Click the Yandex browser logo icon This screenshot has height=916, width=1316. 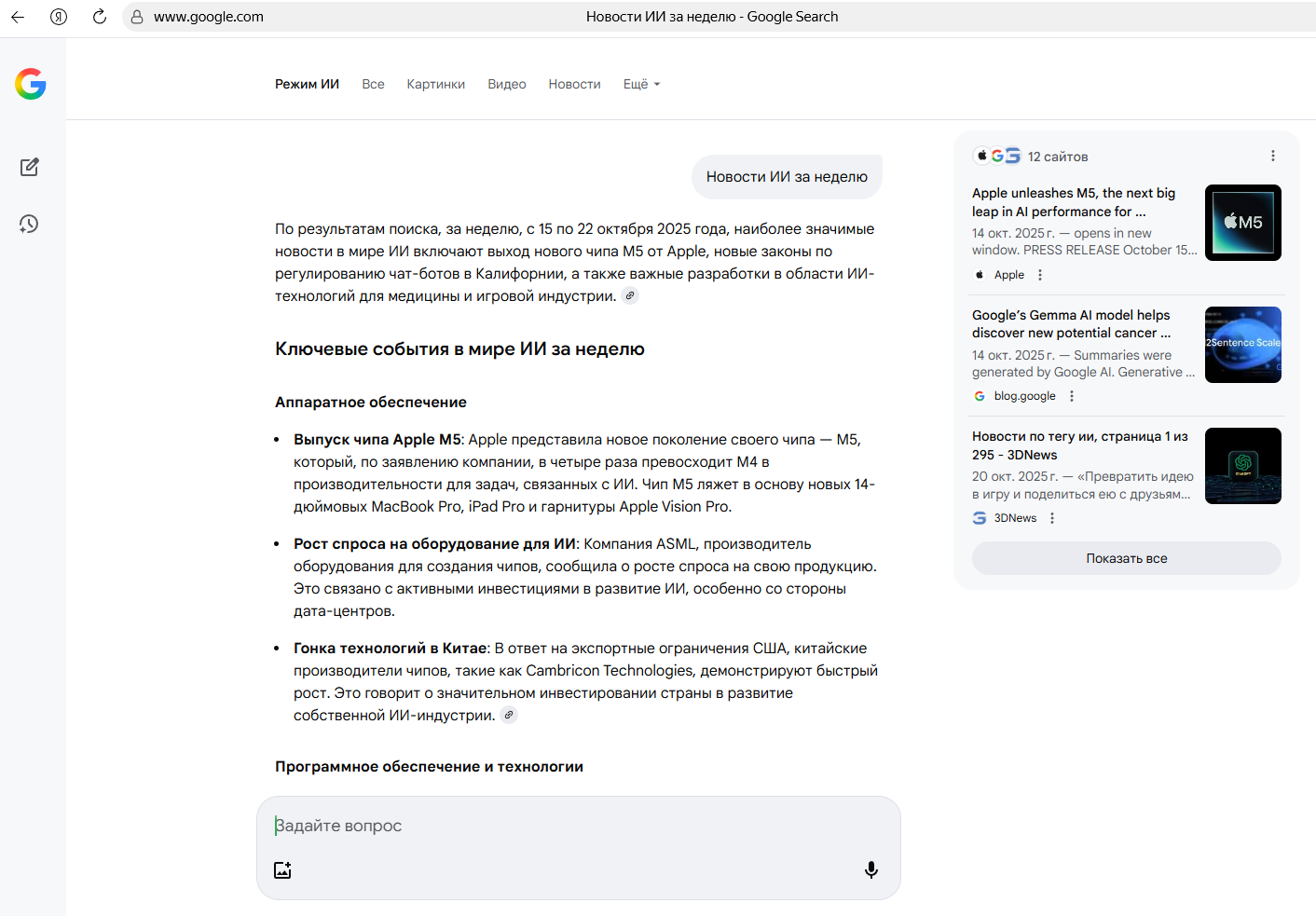(x=59, y=17)
